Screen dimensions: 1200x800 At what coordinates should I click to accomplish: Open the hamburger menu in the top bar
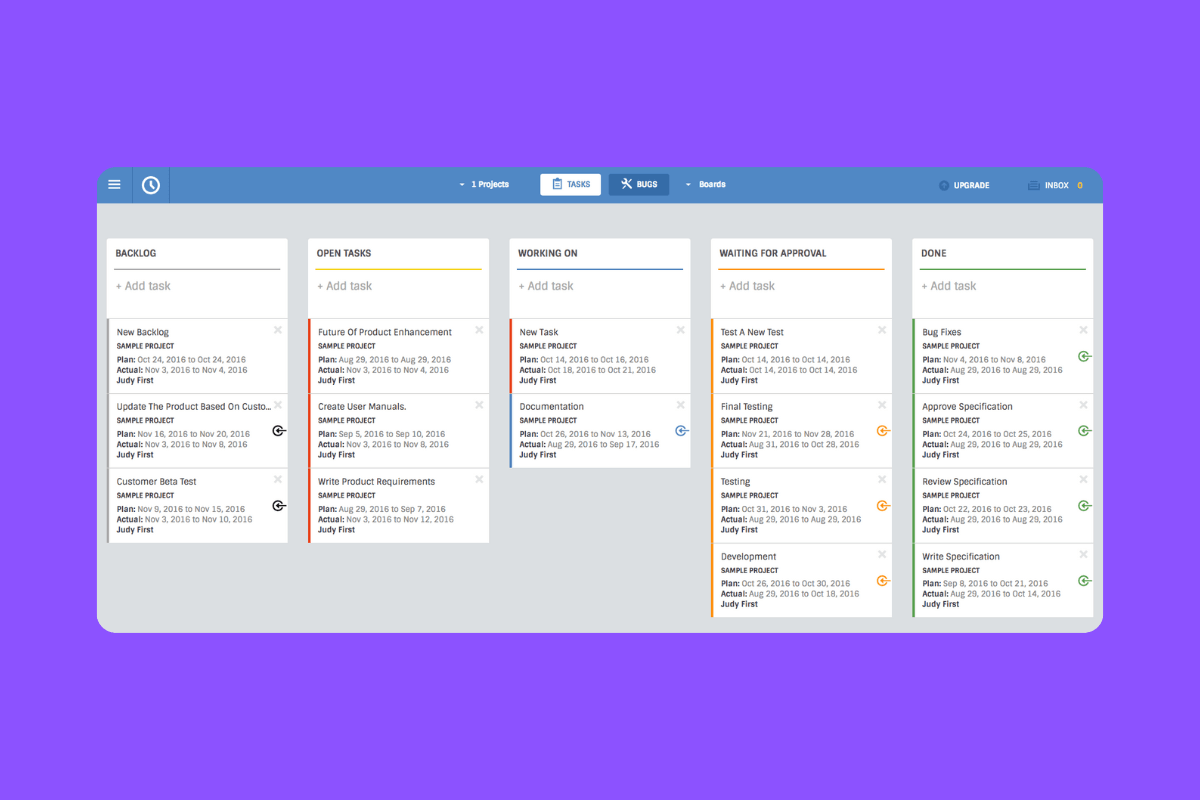114,184
